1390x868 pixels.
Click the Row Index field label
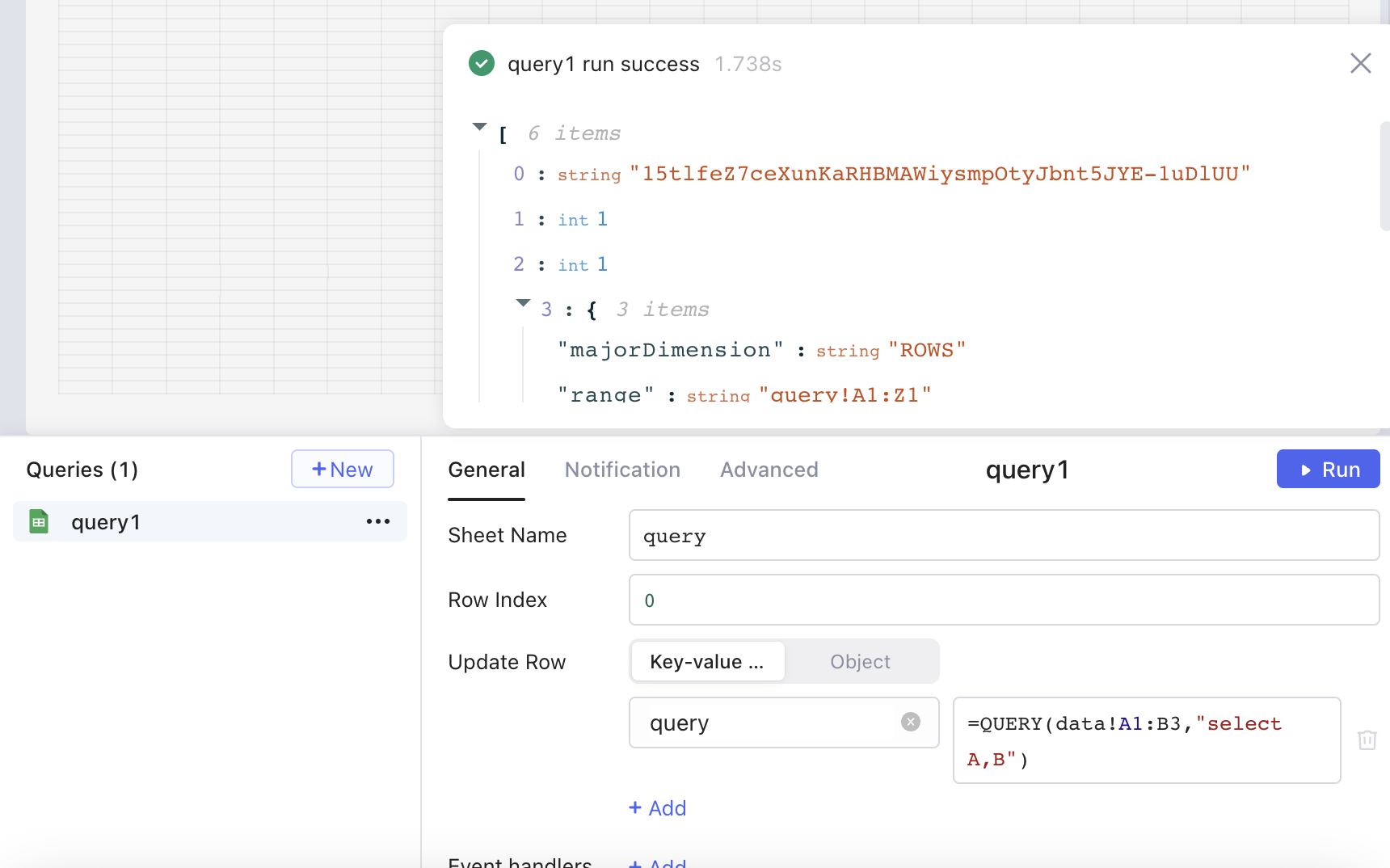[498, 600]
